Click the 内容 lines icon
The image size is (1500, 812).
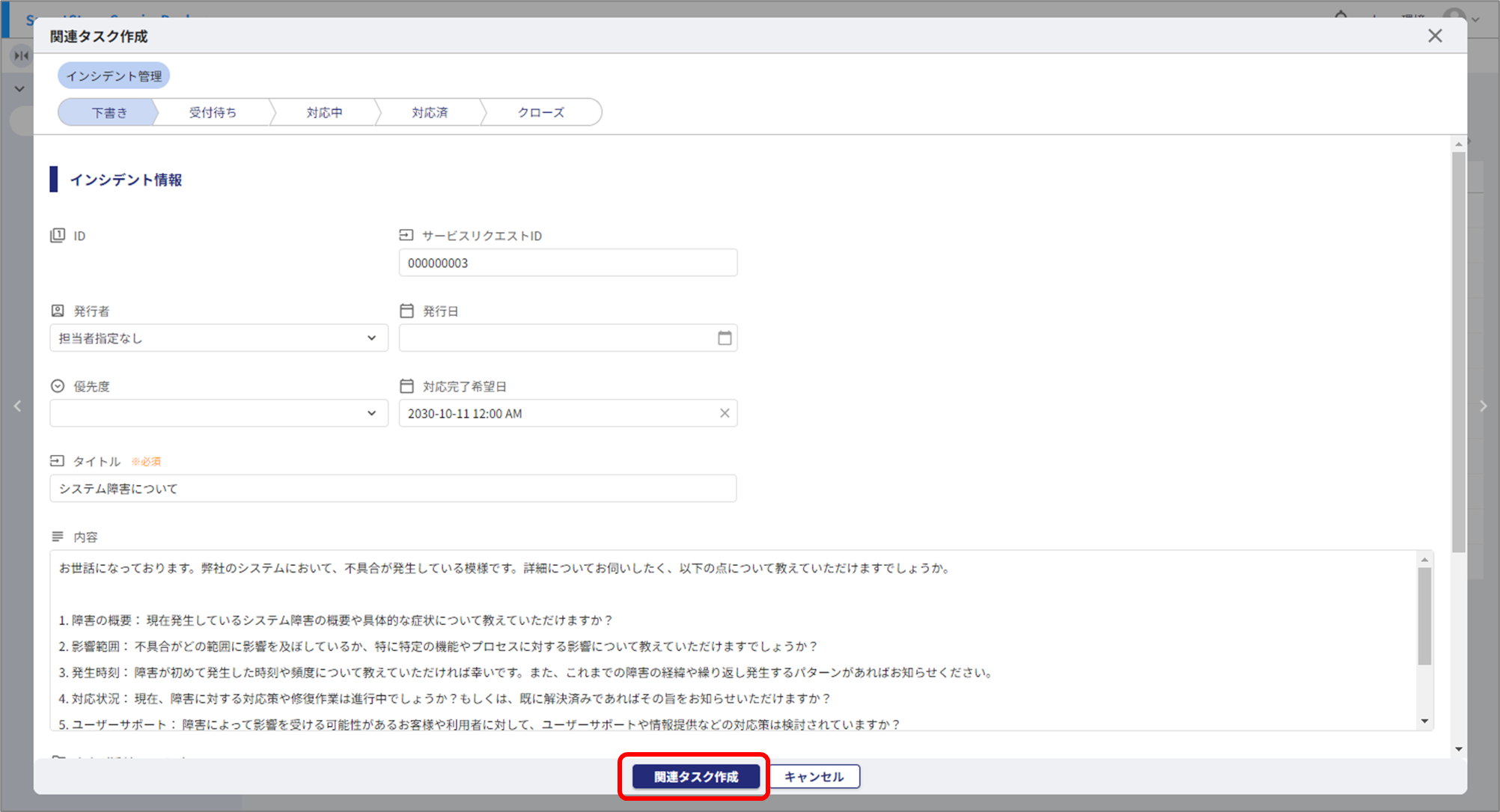click(58, 537)
